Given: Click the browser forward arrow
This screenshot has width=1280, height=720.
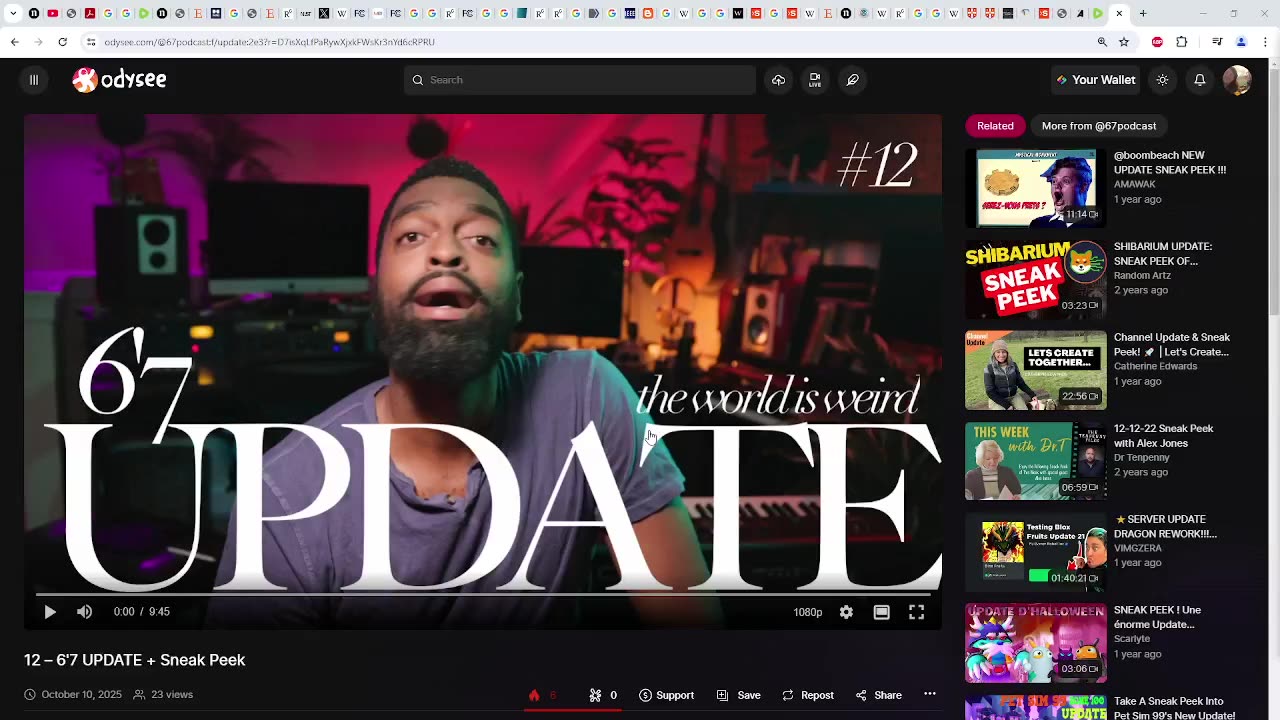Looking at the screenshot, I should click(38, 42).
